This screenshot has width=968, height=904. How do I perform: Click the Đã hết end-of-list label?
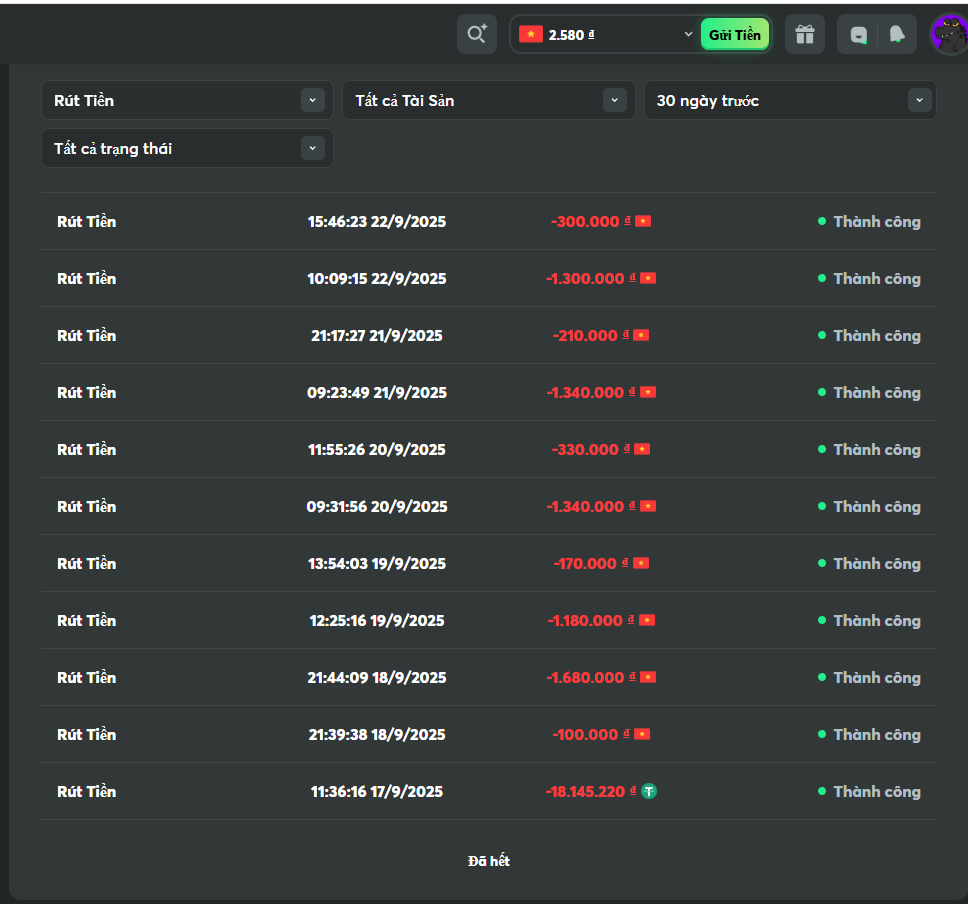pyautogui.click(x=489, y=860)
